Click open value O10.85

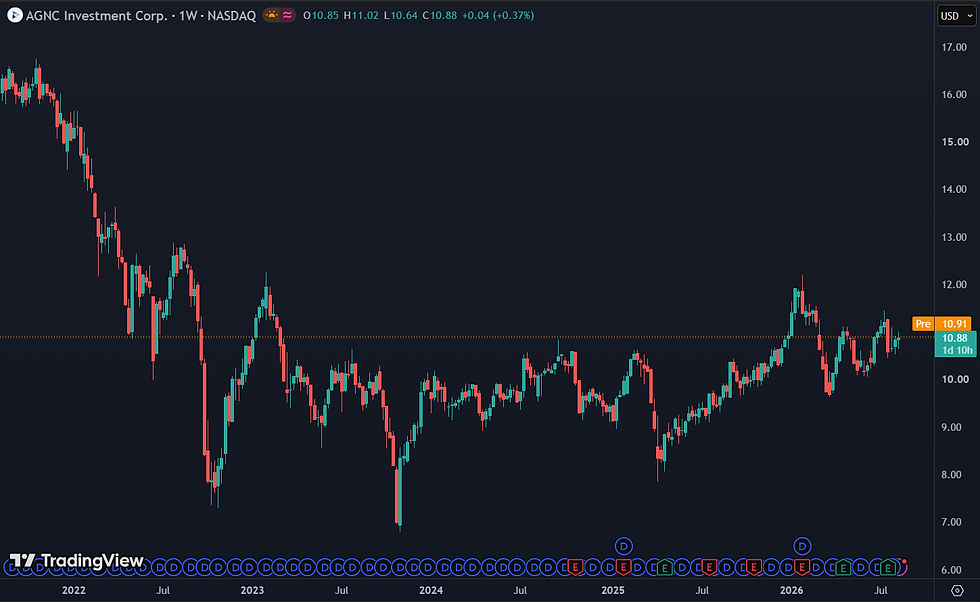(x=321, y=16)
